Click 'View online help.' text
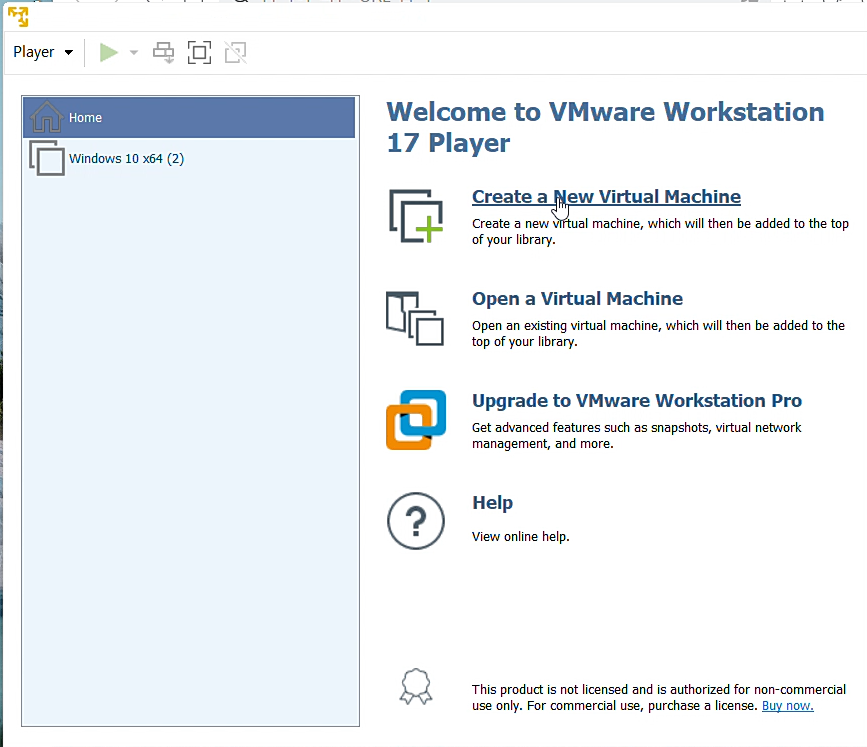867x747 pixels. [x=520, y=536]
